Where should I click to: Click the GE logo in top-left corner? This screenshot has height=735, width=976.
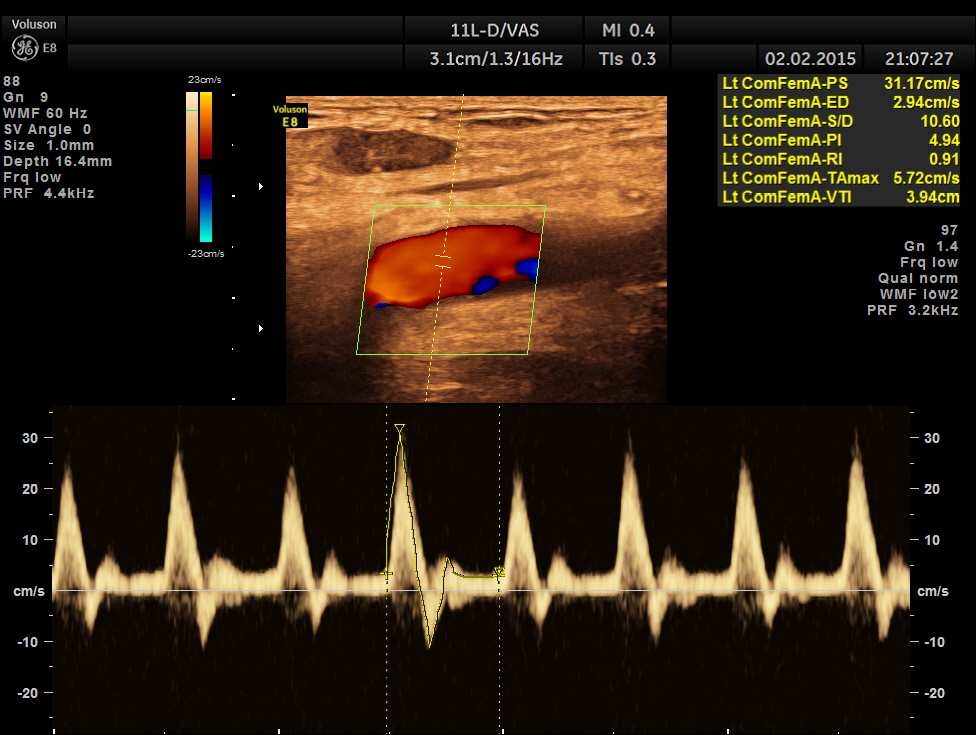[22, 47]
